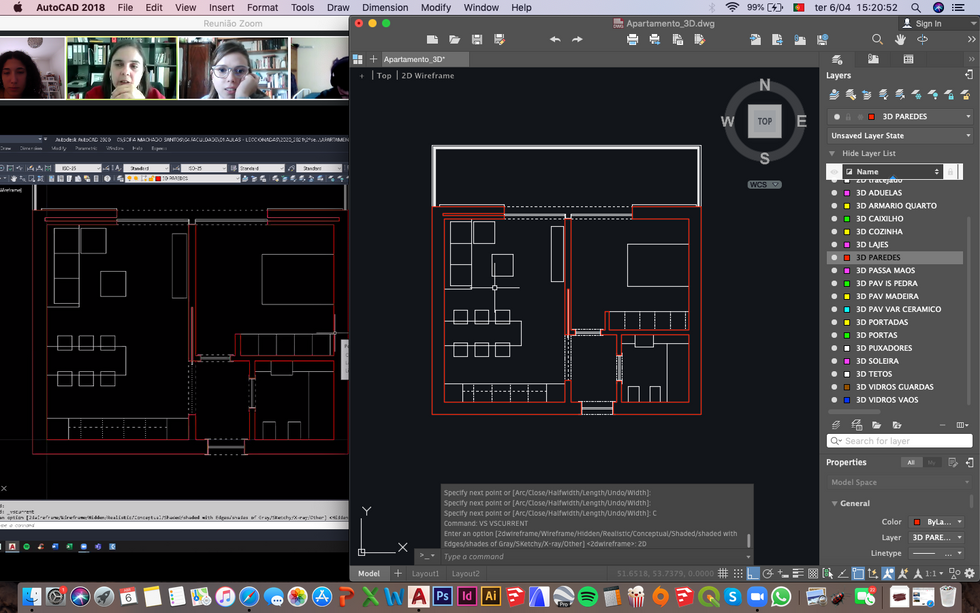The image size is (980, 613).
Task: Open the Dimension menu
Action: click(x=385, y=7)
